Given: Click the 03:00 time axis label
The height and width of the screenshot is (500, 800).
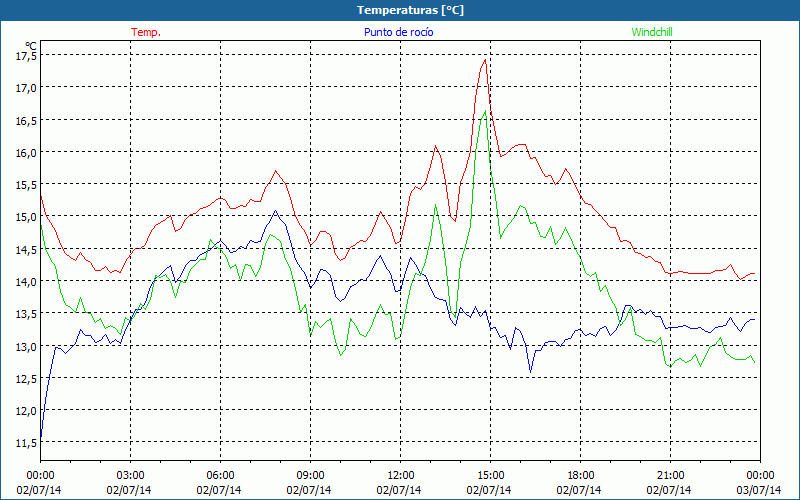Looking at the screenshot, I should point(131,476).
